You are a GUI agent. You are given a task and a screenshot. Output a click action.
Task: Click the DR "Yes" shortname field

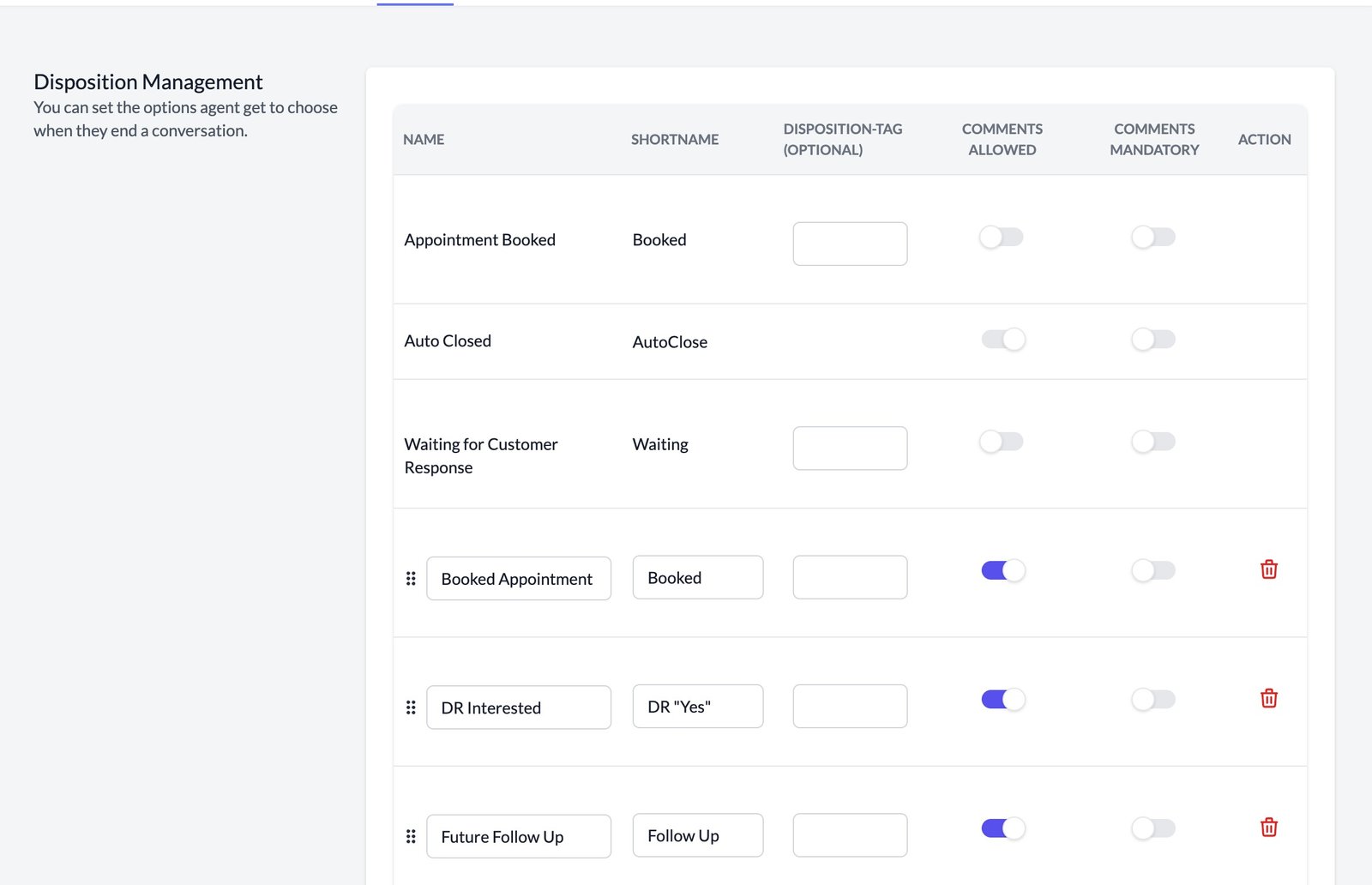coord(697,707)
